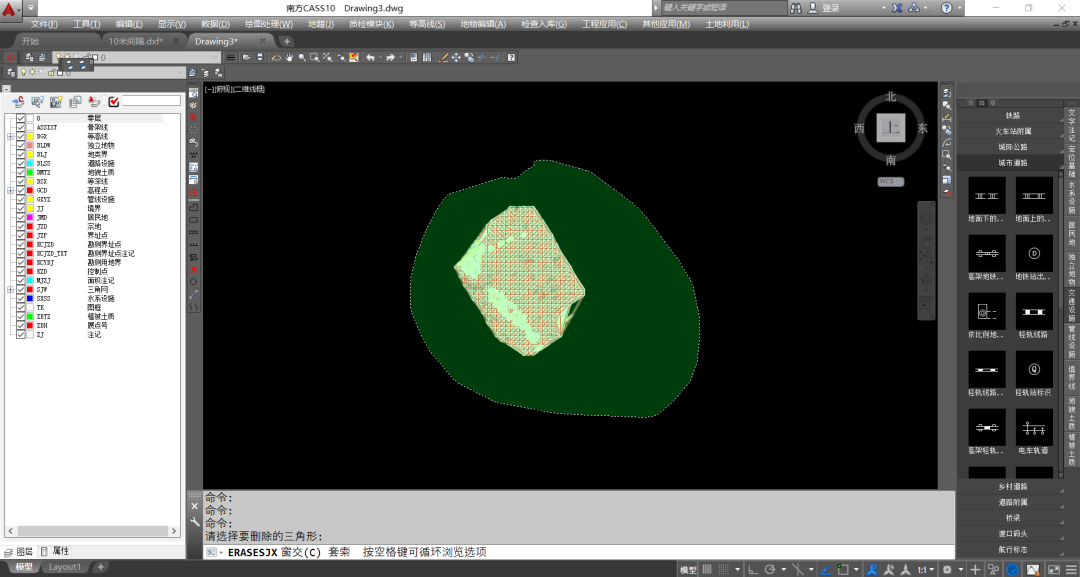
Task: Click the WCS button under the compass
Action: click(x=891, y=182)
